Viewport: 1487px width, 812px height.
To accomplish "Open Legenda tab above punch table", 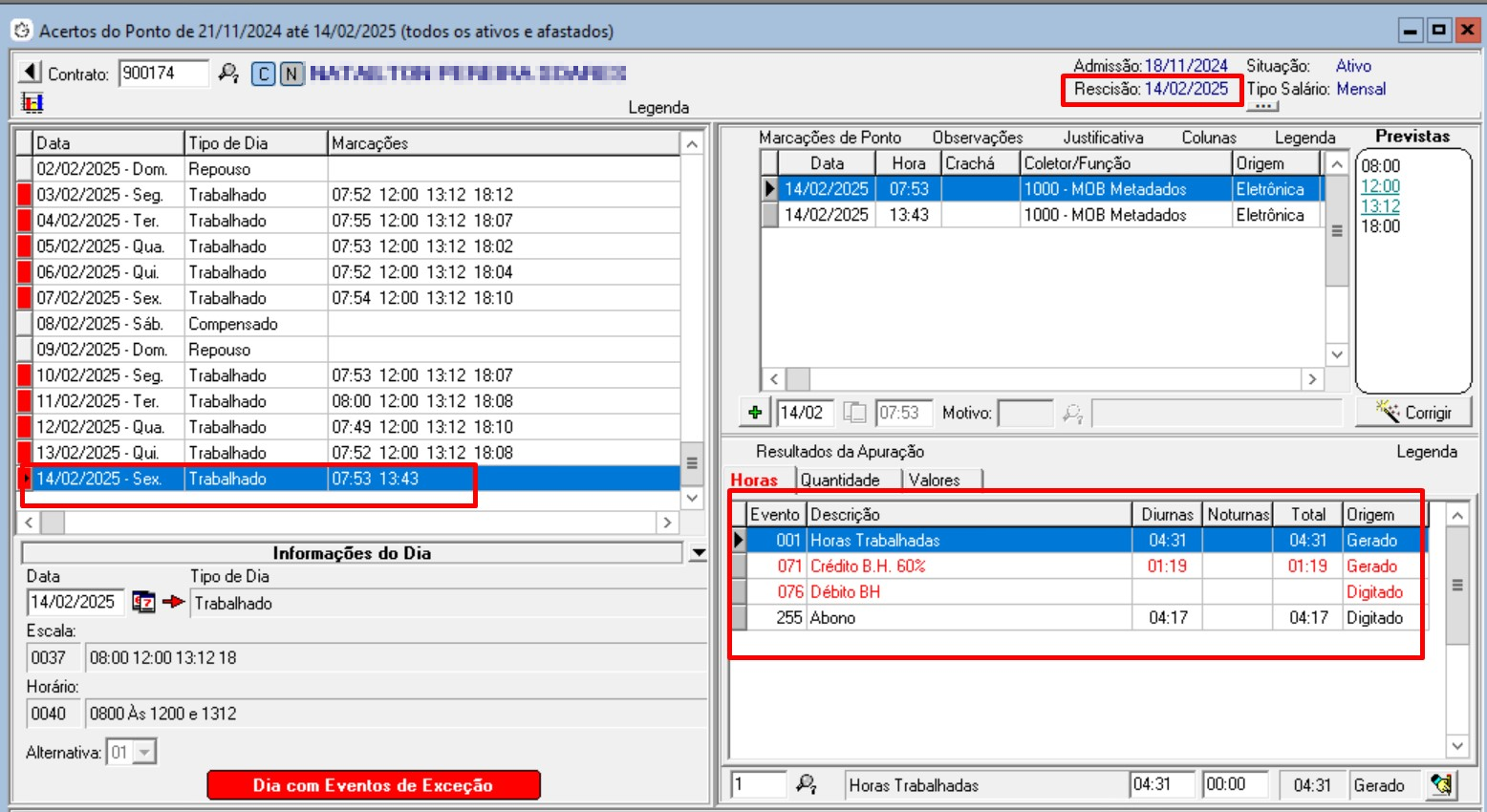I will pyautogui.click(x=1304, y=138).
